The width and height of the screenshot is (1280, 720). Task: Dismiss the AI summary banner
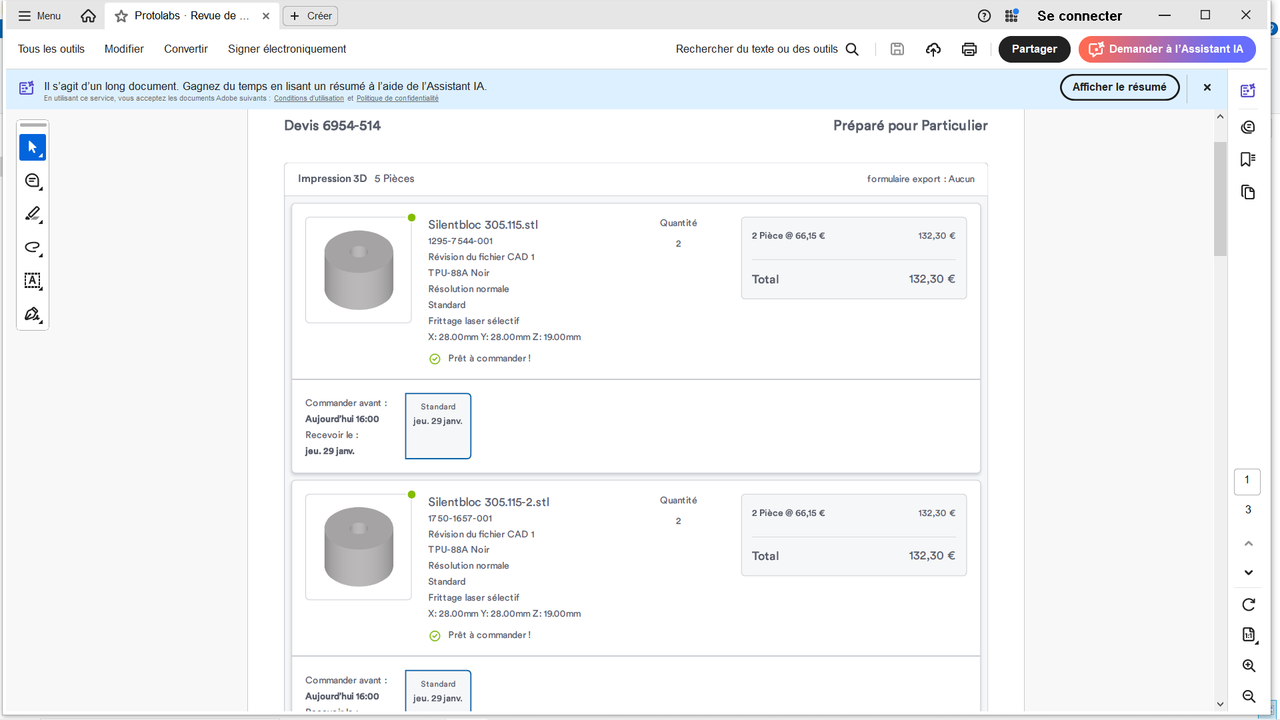(1207, 87)
